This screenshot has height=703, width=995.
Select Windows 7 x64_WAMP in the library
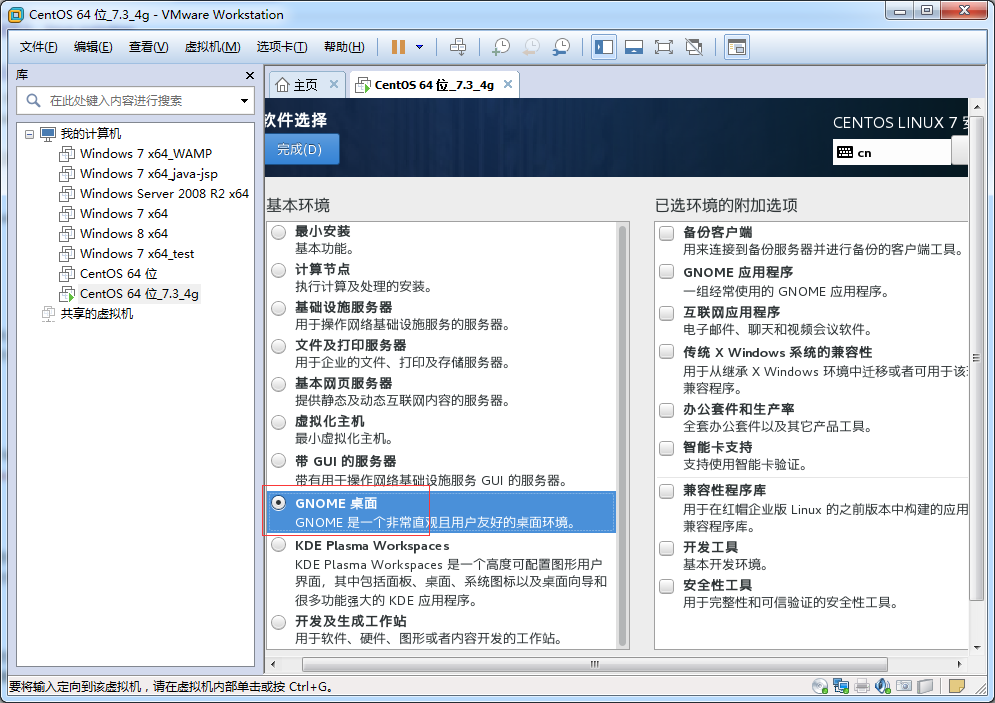[x=146, y=154]
